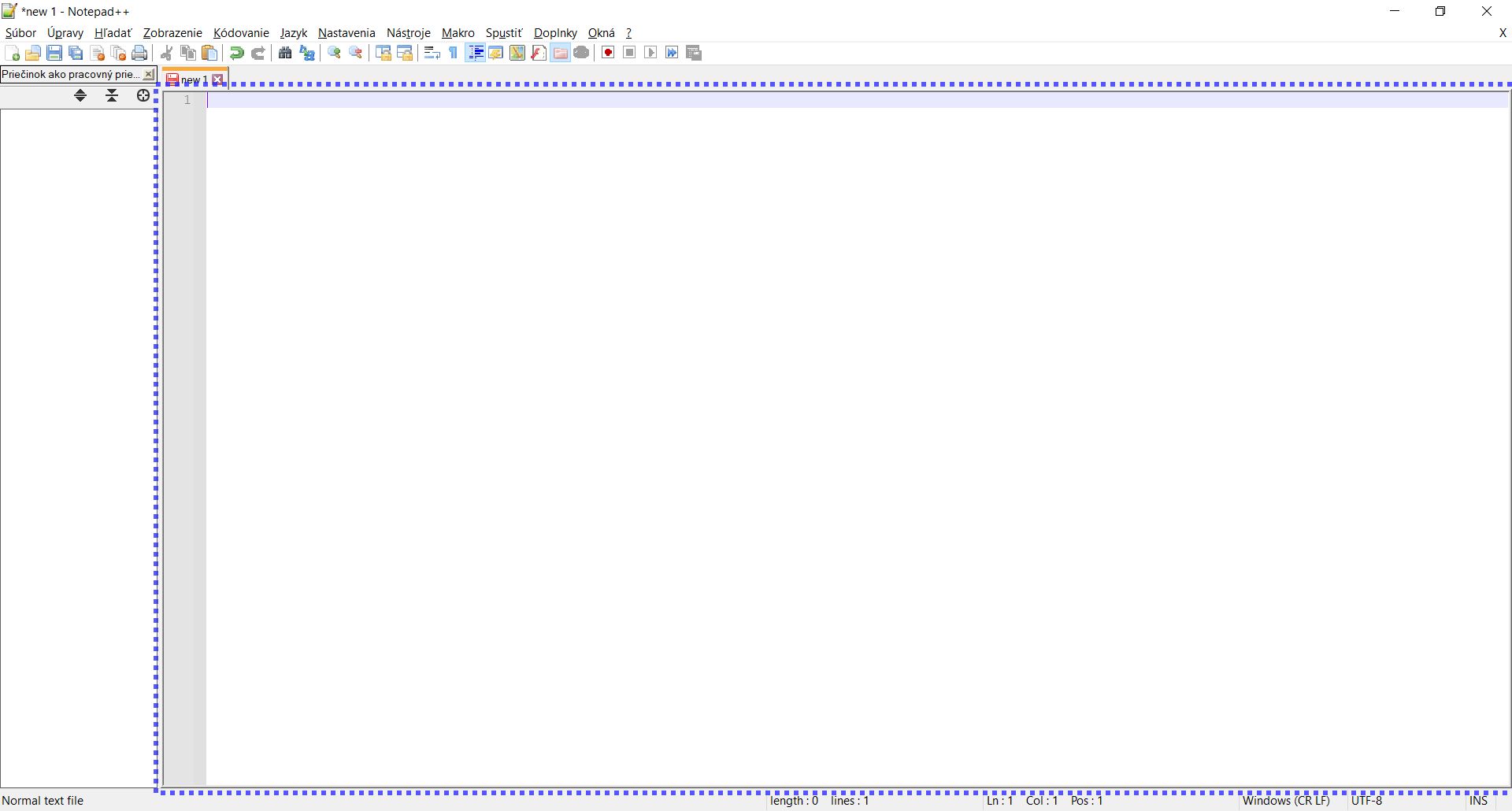Click the Print icon

(x=140, y=53)
